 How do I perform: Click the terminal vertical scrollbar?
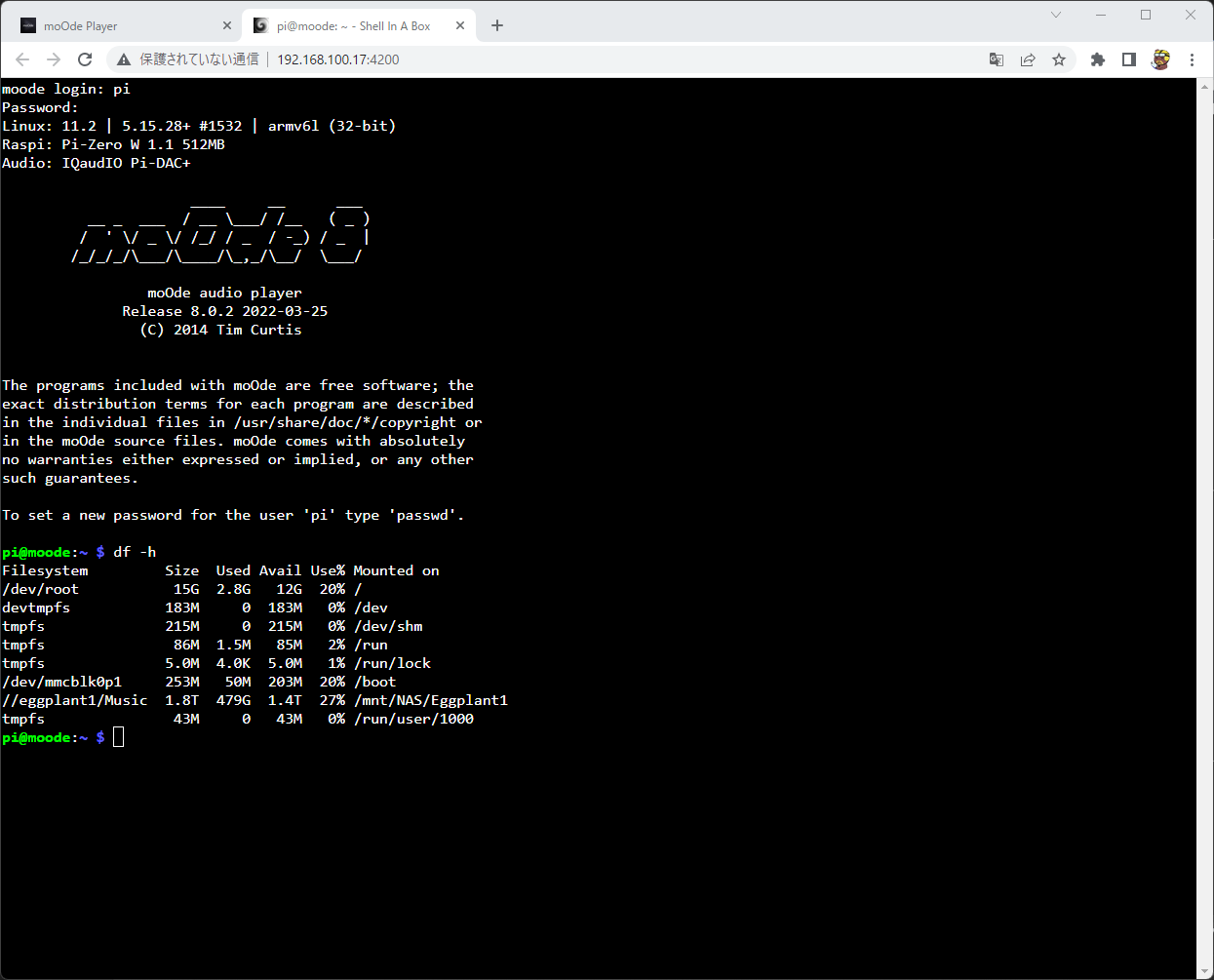point(1205,527)
